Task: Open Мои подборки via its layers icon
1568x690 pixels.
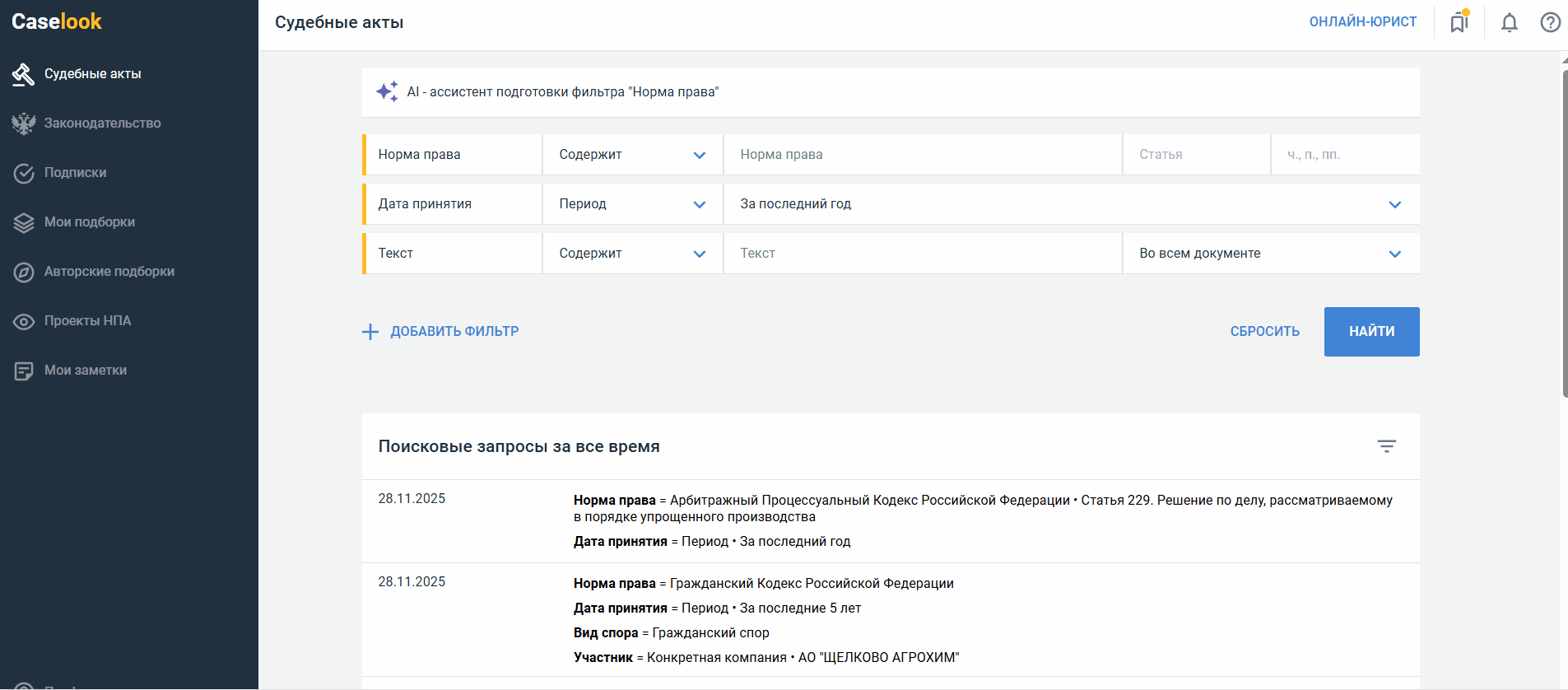Action: tap(24, 222)
